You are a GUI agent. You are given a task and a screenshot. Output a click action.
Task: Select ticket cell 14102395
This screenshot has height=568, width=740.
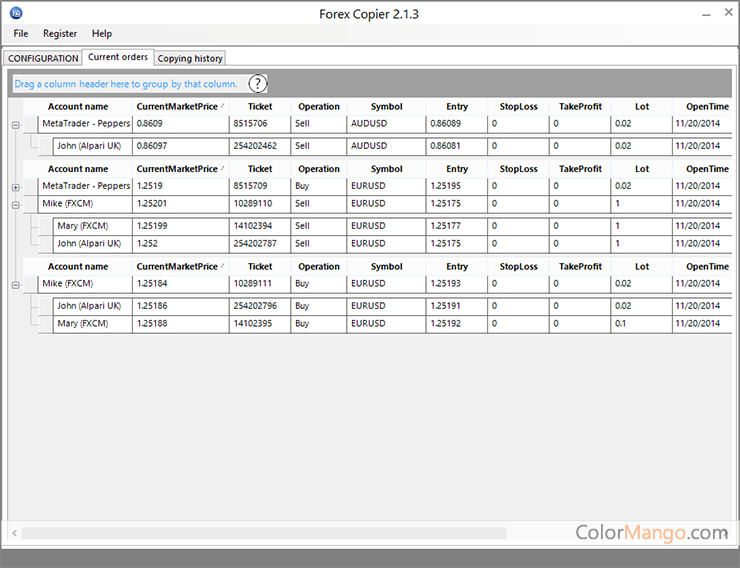tap(260, 324)
